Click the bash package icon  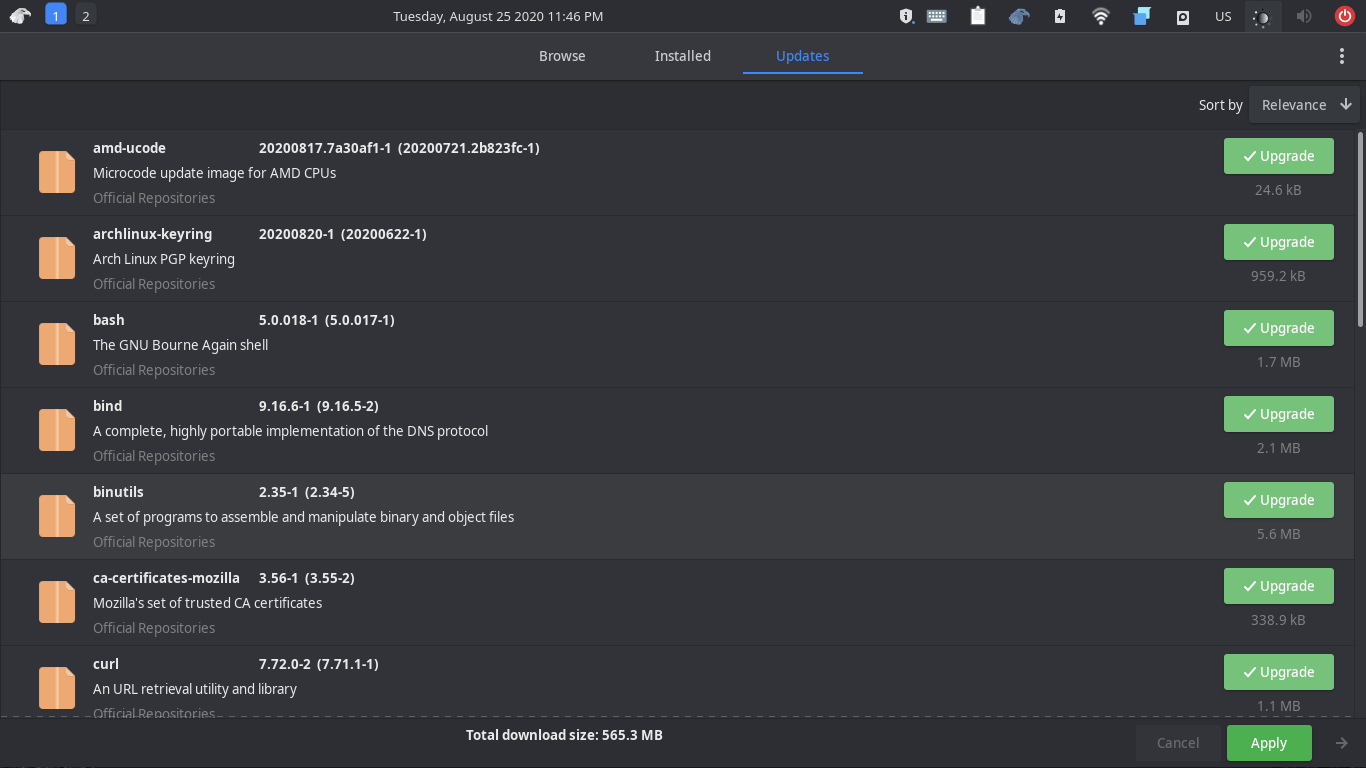(57, 344)
